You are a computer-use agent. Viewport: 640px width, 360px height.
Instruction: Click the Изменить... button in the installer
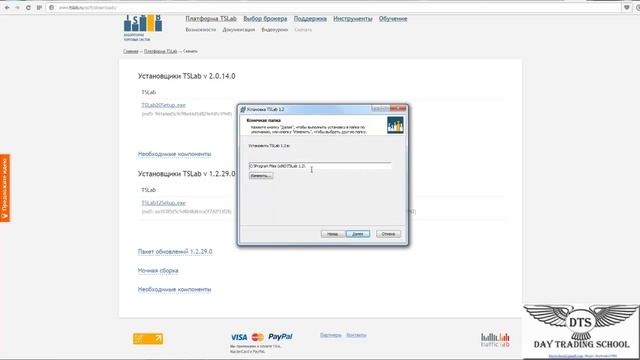click(261, 176)
